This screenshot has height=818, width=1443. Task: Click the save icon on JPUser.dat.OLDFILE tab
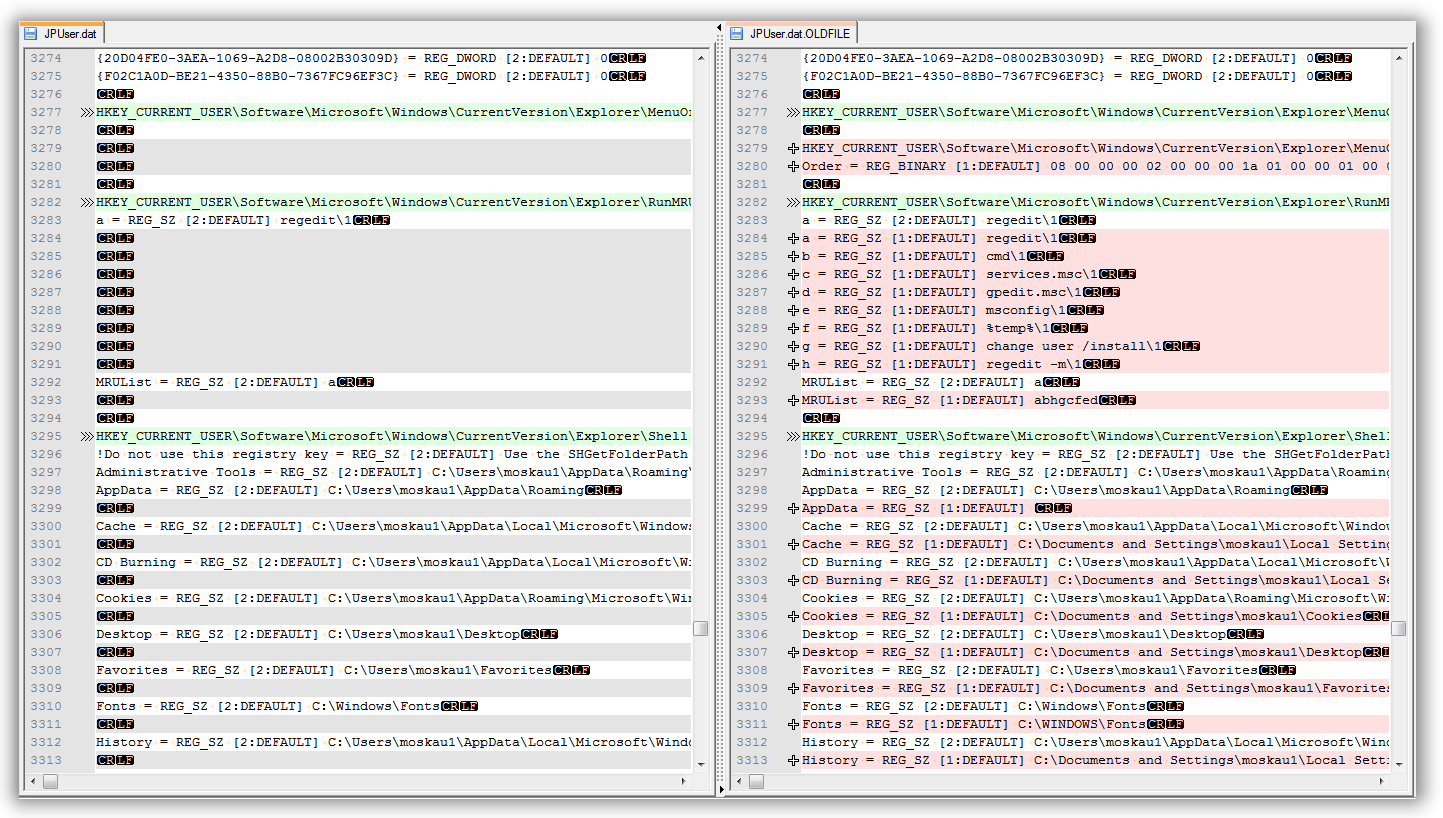pos(739,34)
